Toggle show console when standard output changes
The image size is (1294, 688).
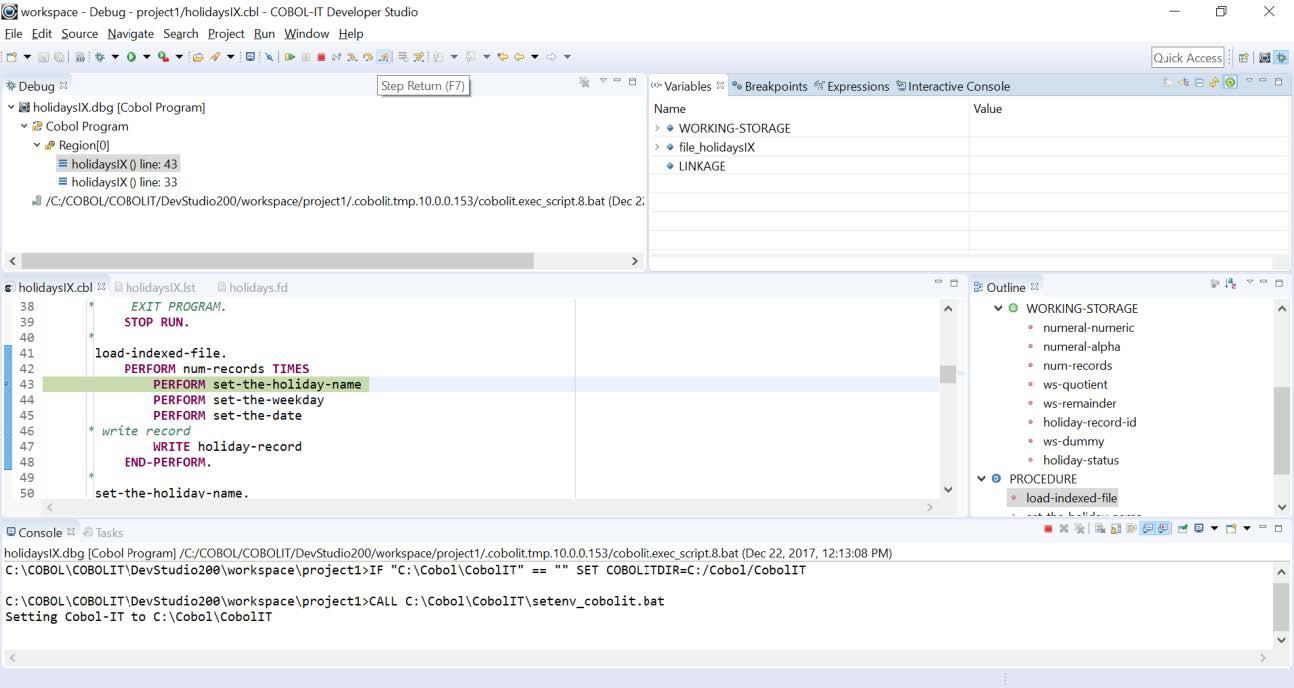coord(1148,529)
